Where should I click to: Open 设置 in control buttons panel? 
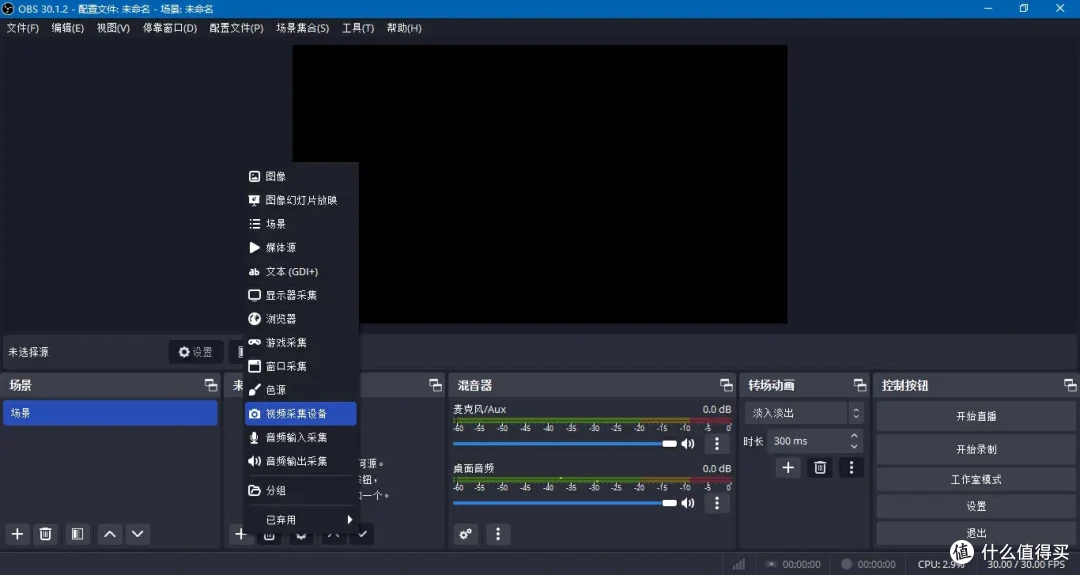(x=976, y=506)
